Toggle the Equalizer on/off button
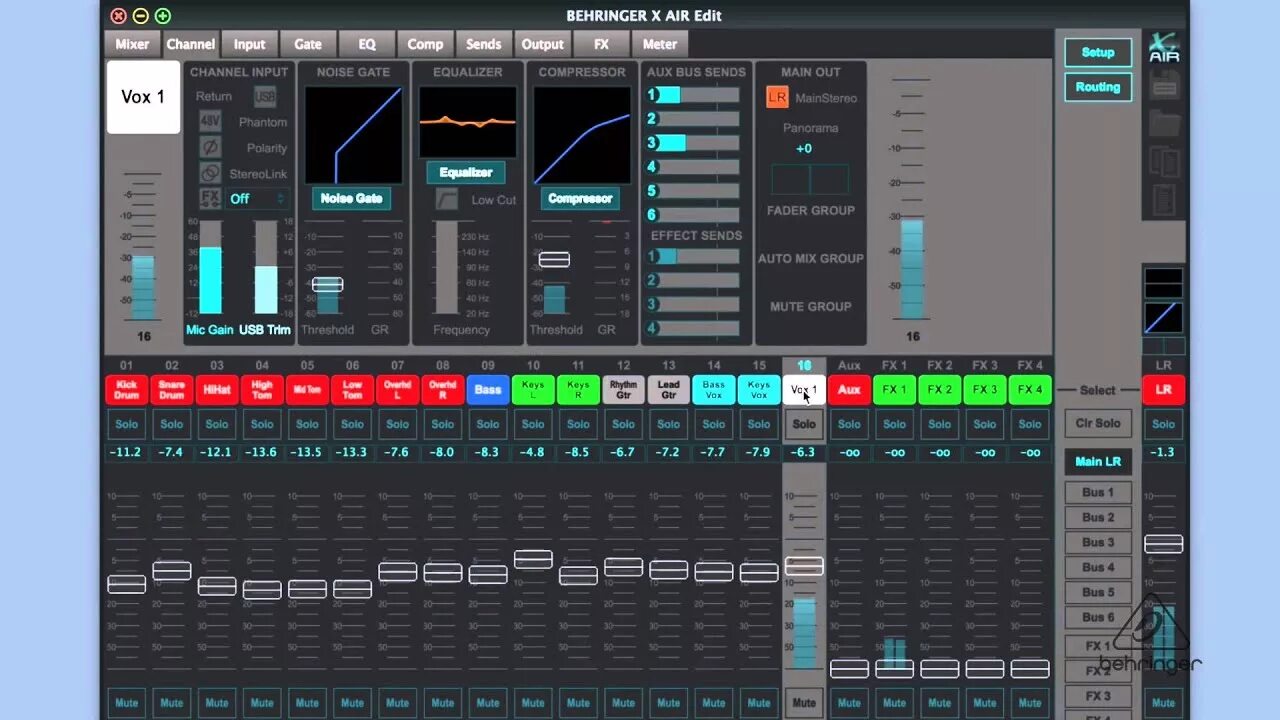 pyautogui.click(x=466, y=172)
